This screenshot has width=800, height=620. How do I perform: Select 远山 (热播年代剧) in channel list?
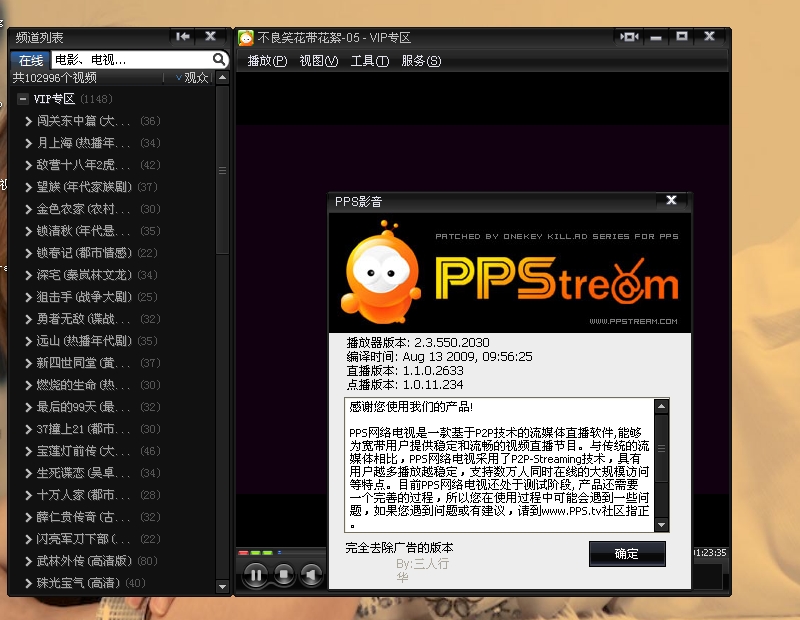[x=84, y=340]
